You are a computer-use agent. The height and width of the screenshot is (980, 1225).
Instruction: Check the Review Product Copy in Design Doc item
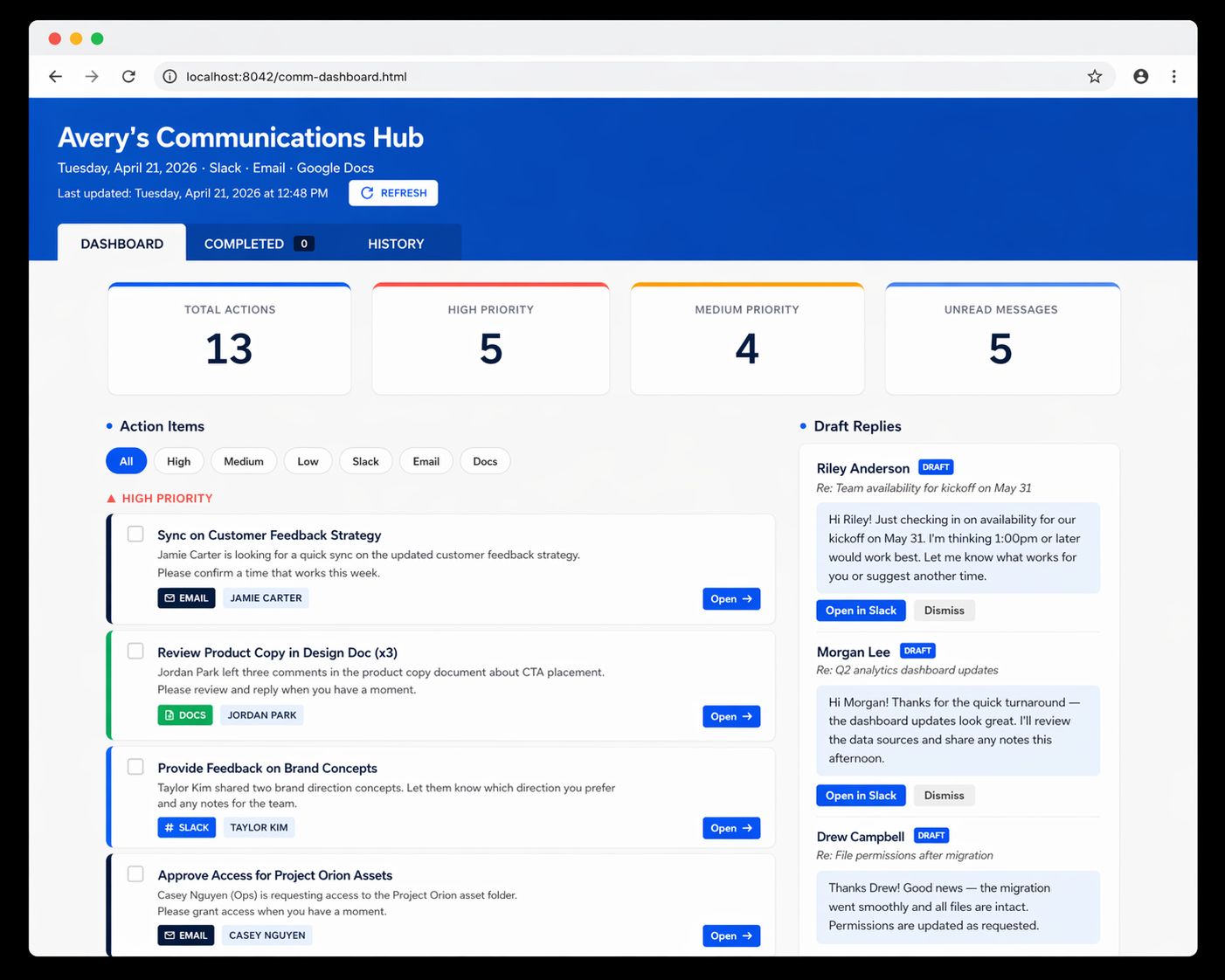pyautogui.click(x=135, y=651)
